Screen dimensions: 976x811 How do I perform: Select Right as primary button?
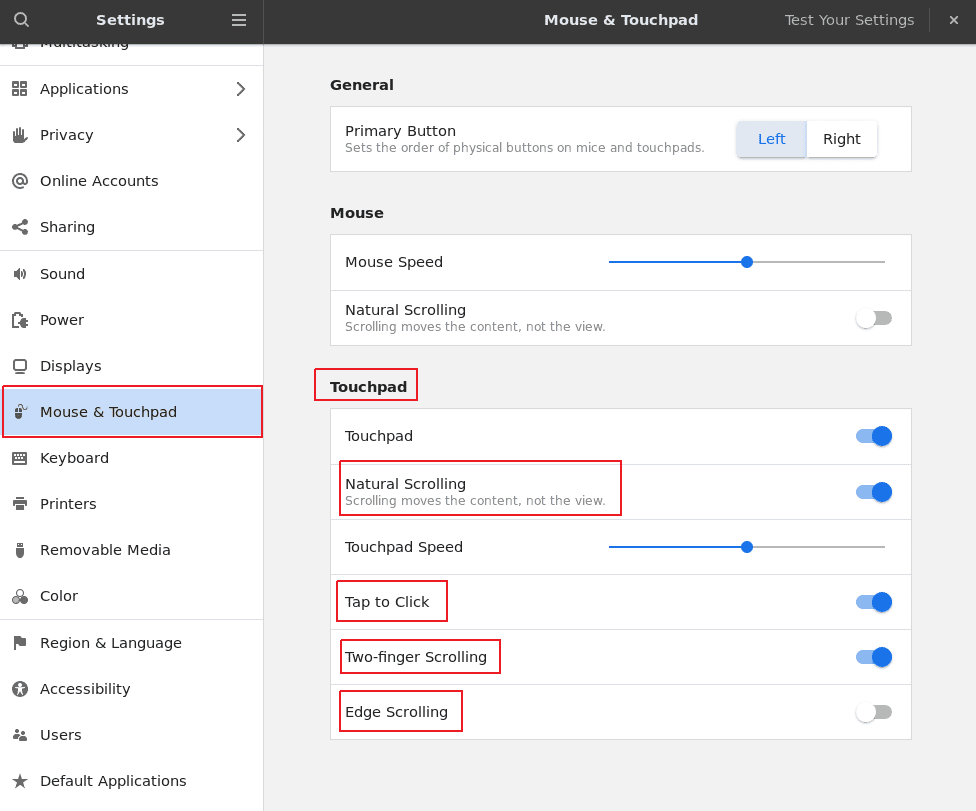(841, 139)
